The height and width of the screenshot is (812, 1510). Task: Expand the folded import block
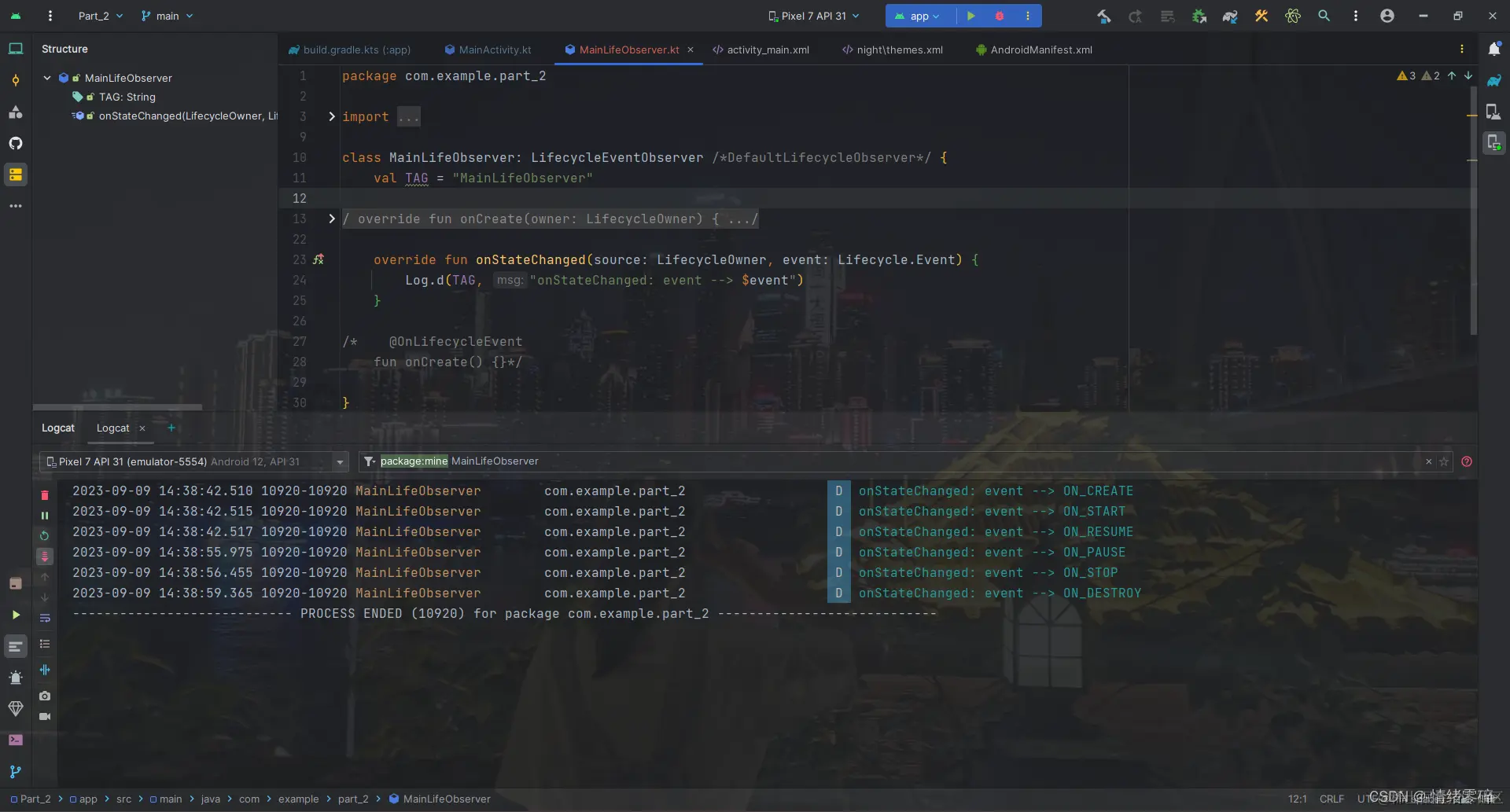tap(332, 116)
